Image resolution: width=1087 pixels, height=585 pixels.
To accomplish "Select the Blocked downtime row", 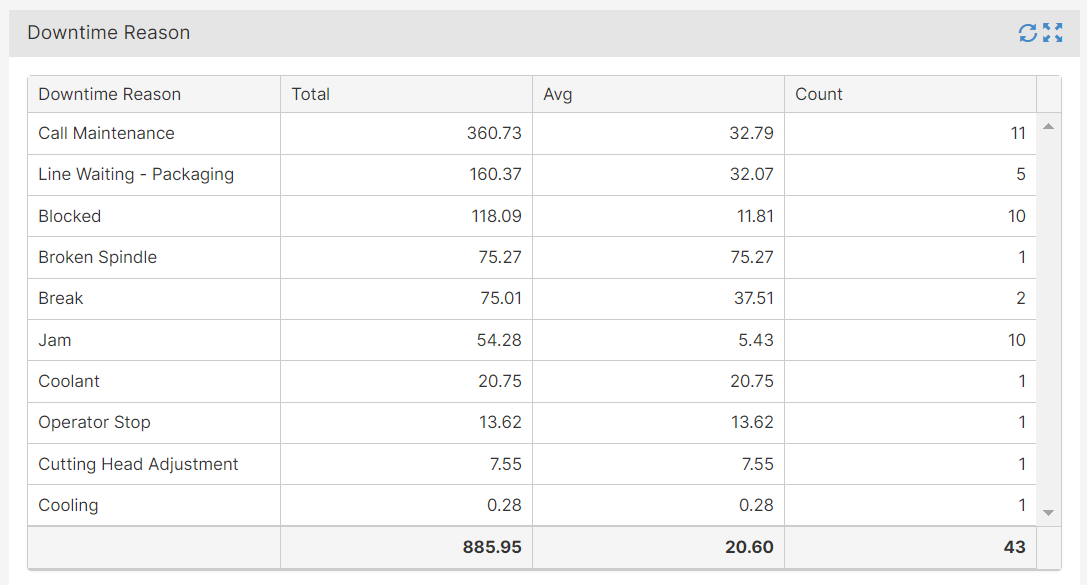I will point(70,216).
